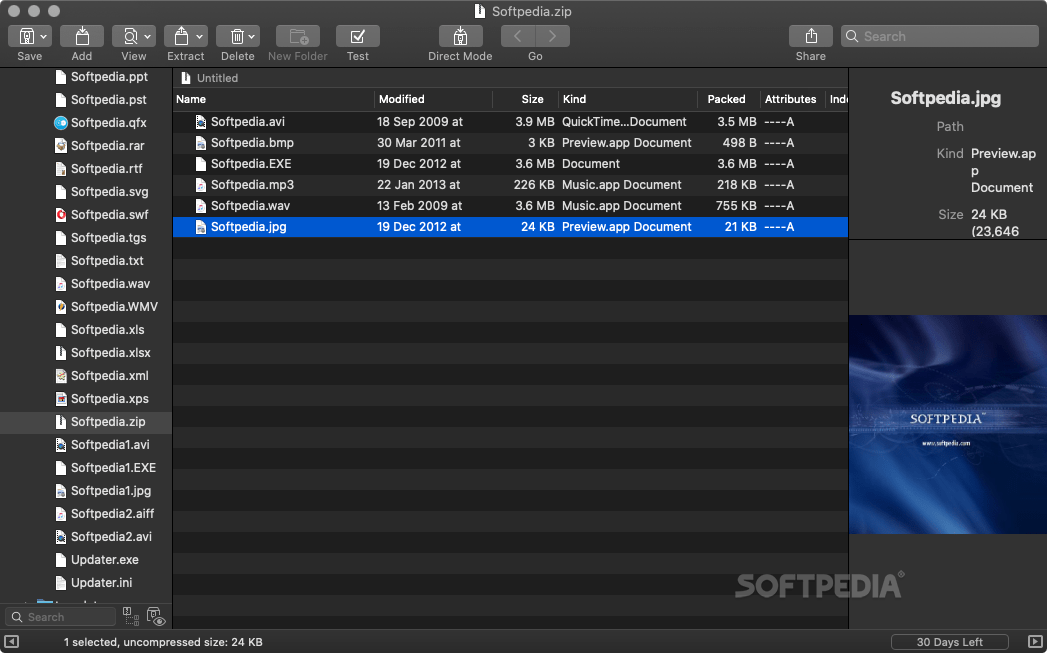Viewport: 1047px width, 653px height.
Task: Click the Softpedia2.aiff audio icon
Action: tap(61, 514)
